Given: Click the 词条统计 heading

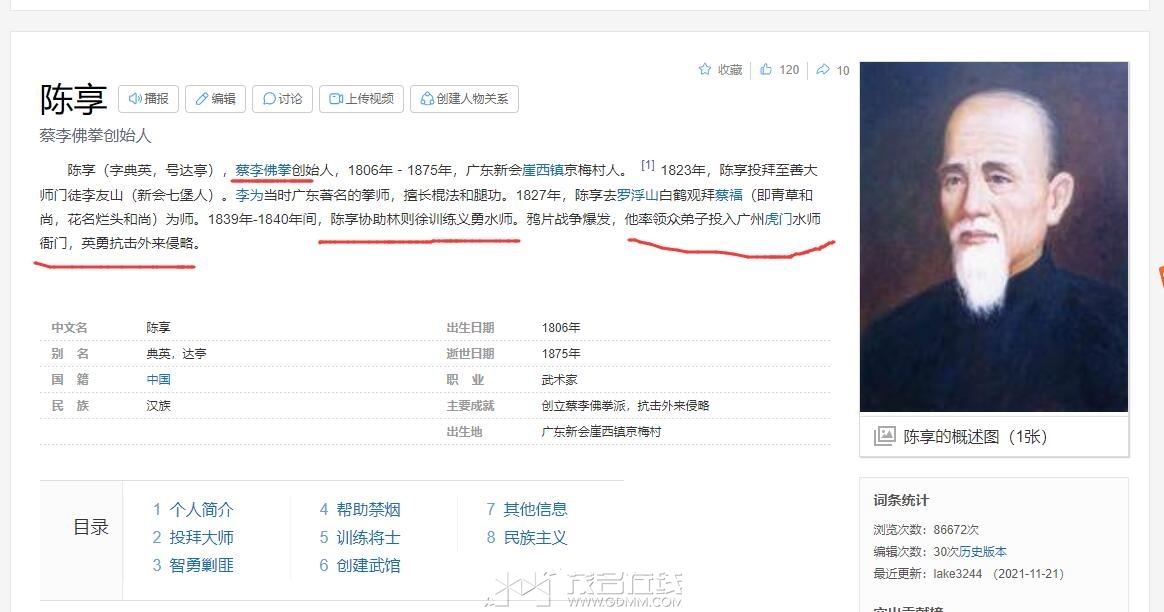Looking at the screenshot, I should (900, 501).
